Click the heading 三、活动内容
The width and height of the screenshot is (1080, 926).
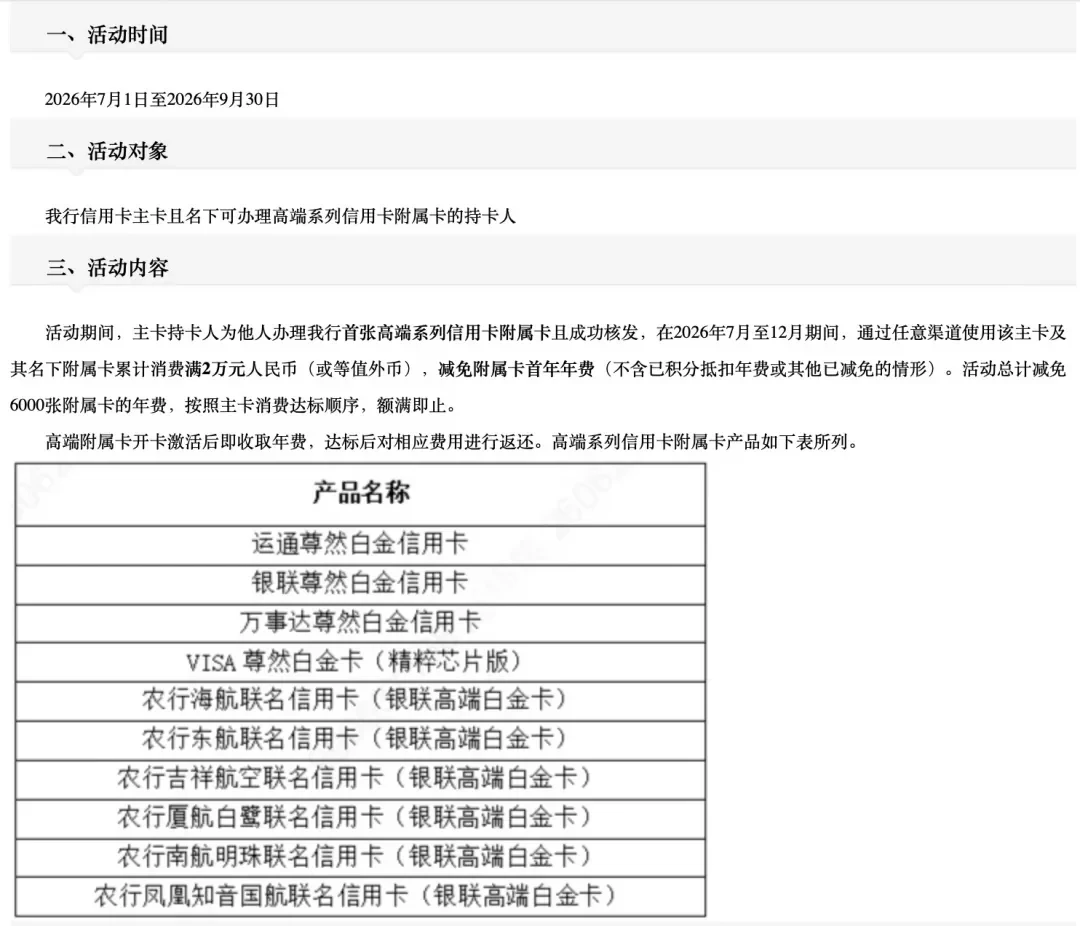[x=107, y=267]
